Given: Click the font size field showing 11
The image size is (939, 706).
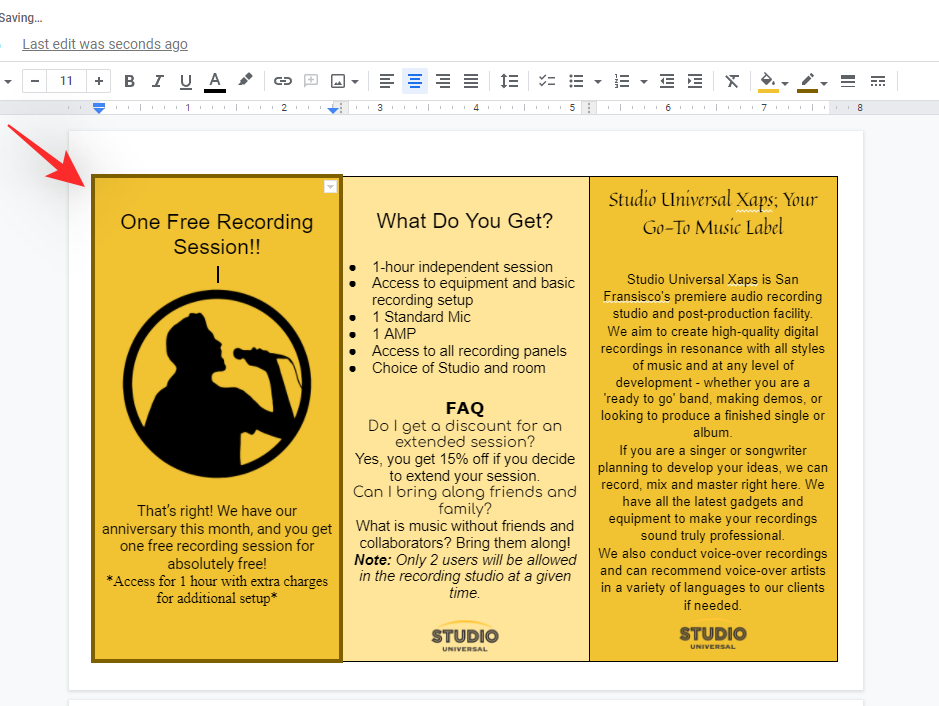Looking at the screenshot, I should [66, 81].
